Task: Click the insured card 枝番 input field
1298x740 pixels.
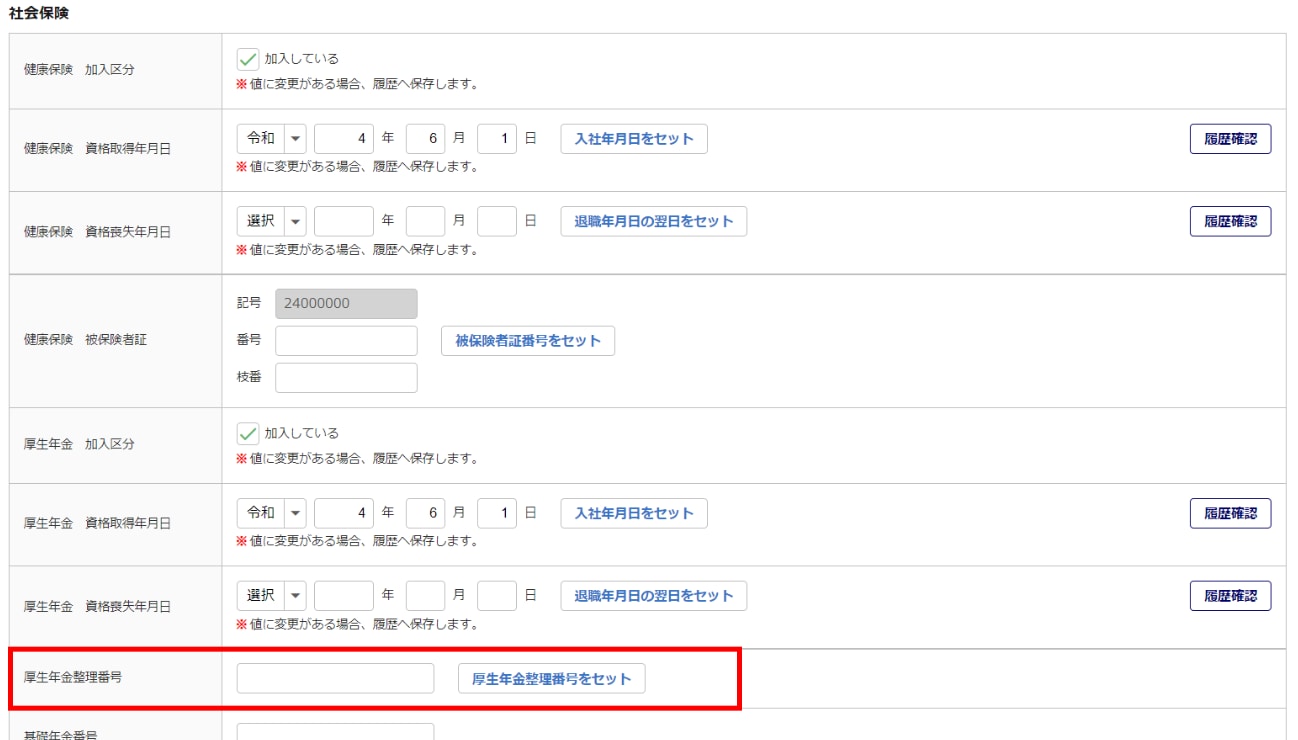Action: (346, 378)
